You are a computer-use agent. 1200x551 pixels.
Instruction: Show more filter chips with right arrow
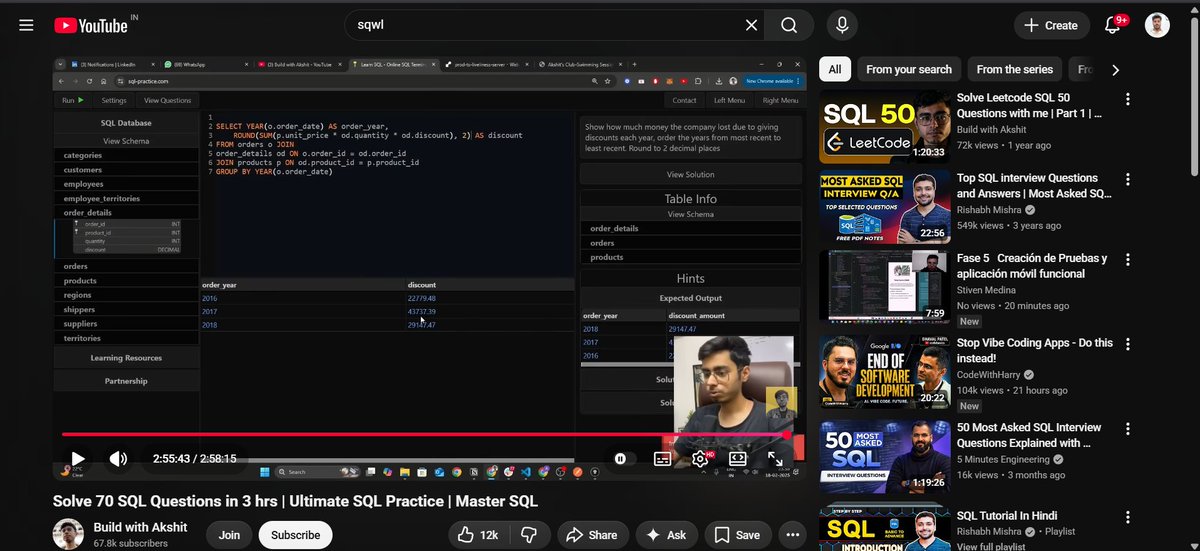point(1115,70)
